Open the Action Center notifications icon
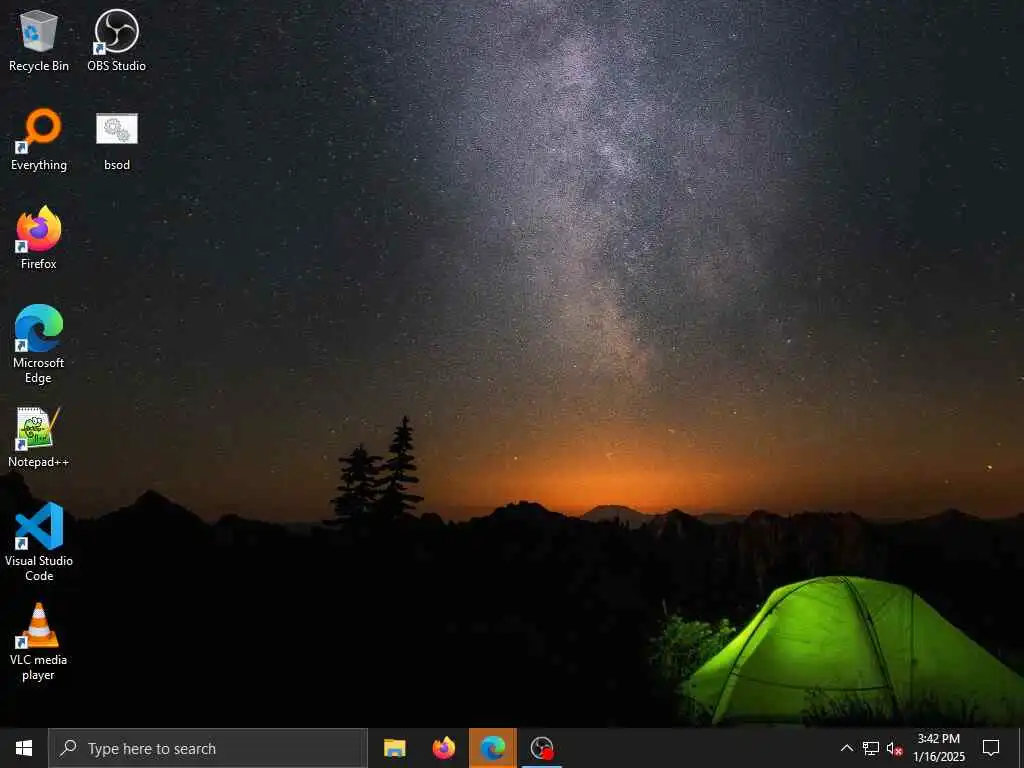The image size is (1024, 768). click(991, 748)
